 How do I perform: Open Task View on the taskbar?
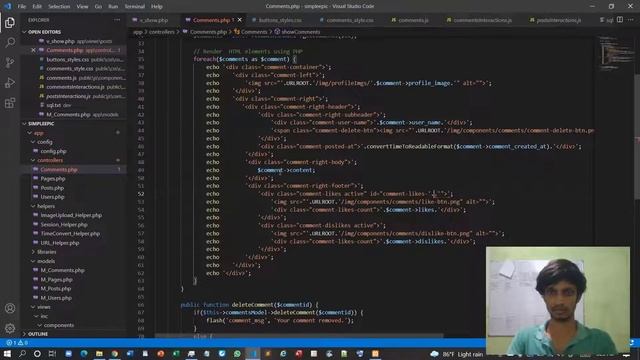tap(52, 354)
